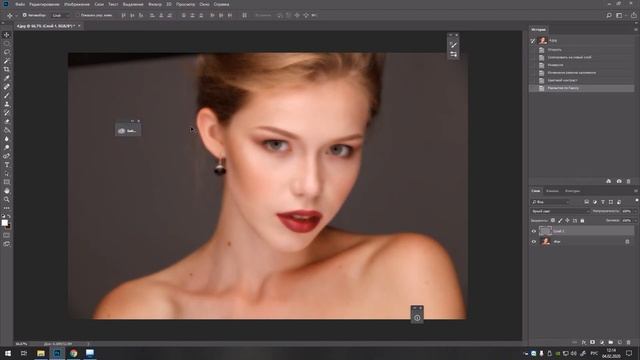Viewport: 640px width, 360px height.
Task: Switch to the Контуры tab
Action: pos(572,191)
